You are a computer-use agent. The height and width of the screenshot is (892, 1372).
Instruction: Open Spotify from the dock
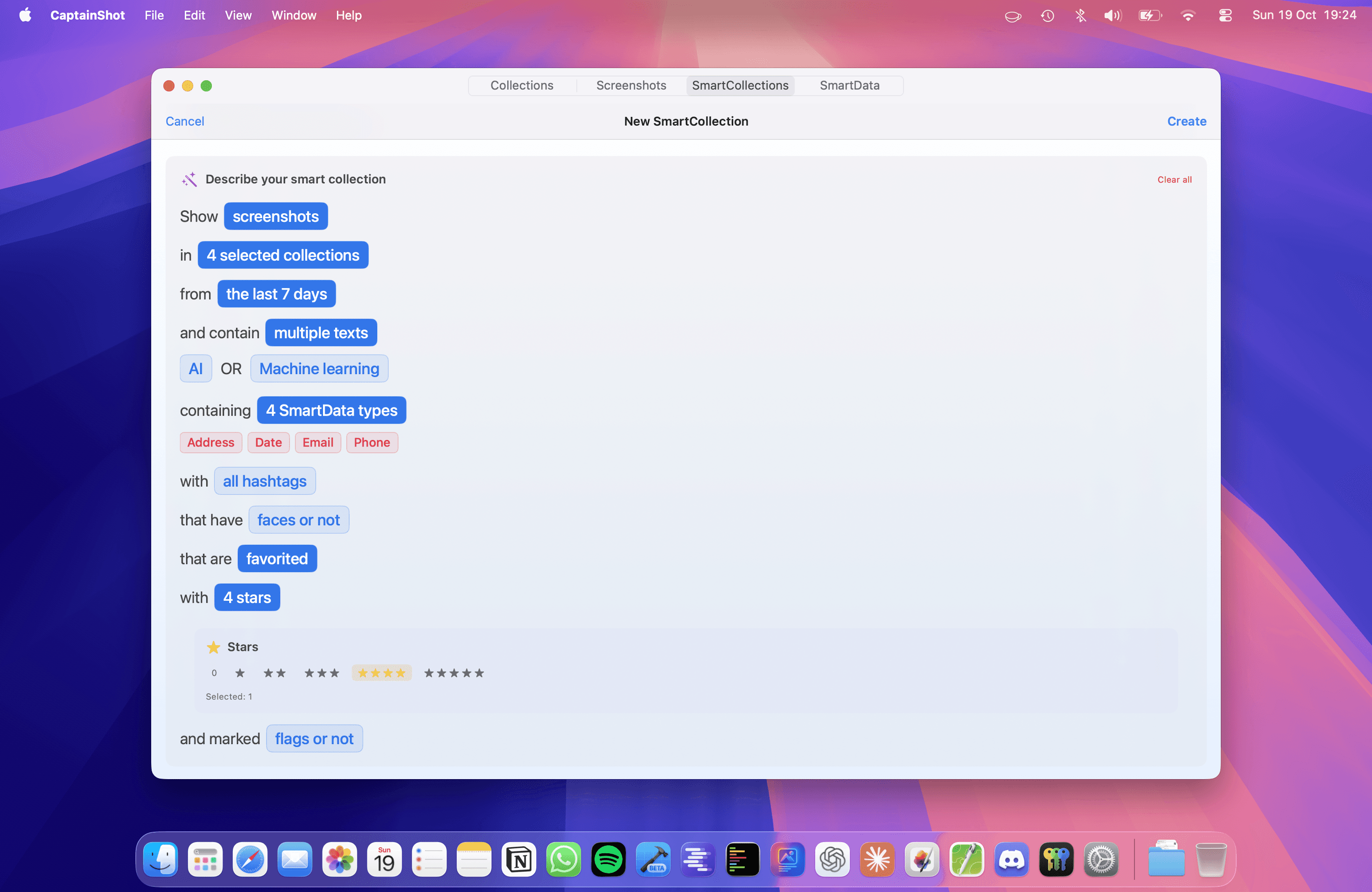(608, 860)
